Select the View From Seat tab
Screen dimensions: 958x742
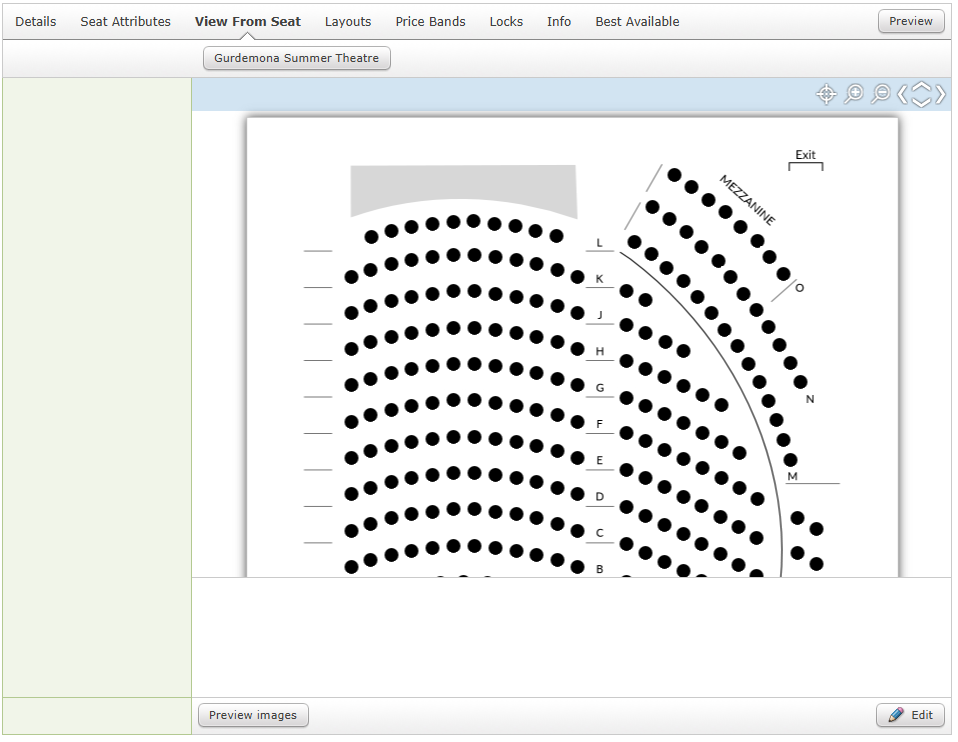[247, 21]
